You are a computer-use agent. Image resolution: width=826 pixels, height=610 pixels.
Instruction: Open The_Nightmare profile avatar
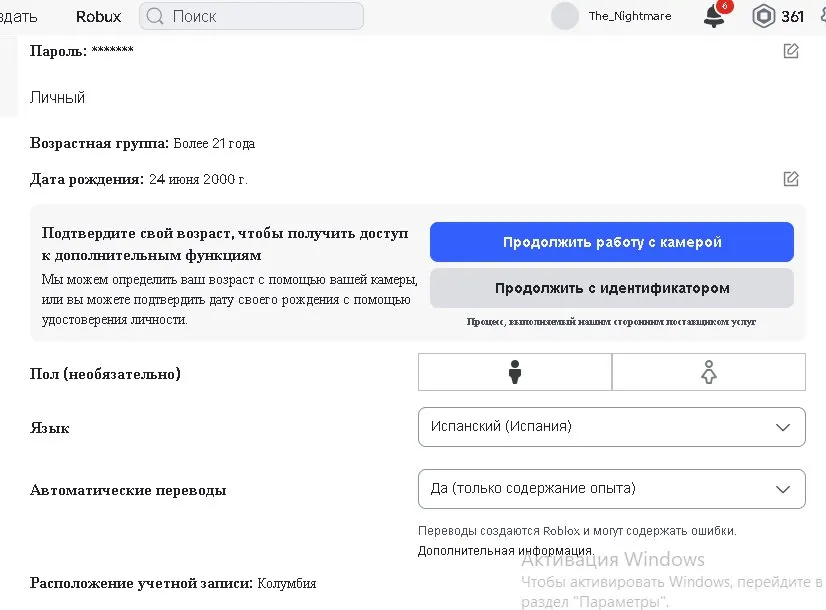pyautogui.click(x=565, y=16)
